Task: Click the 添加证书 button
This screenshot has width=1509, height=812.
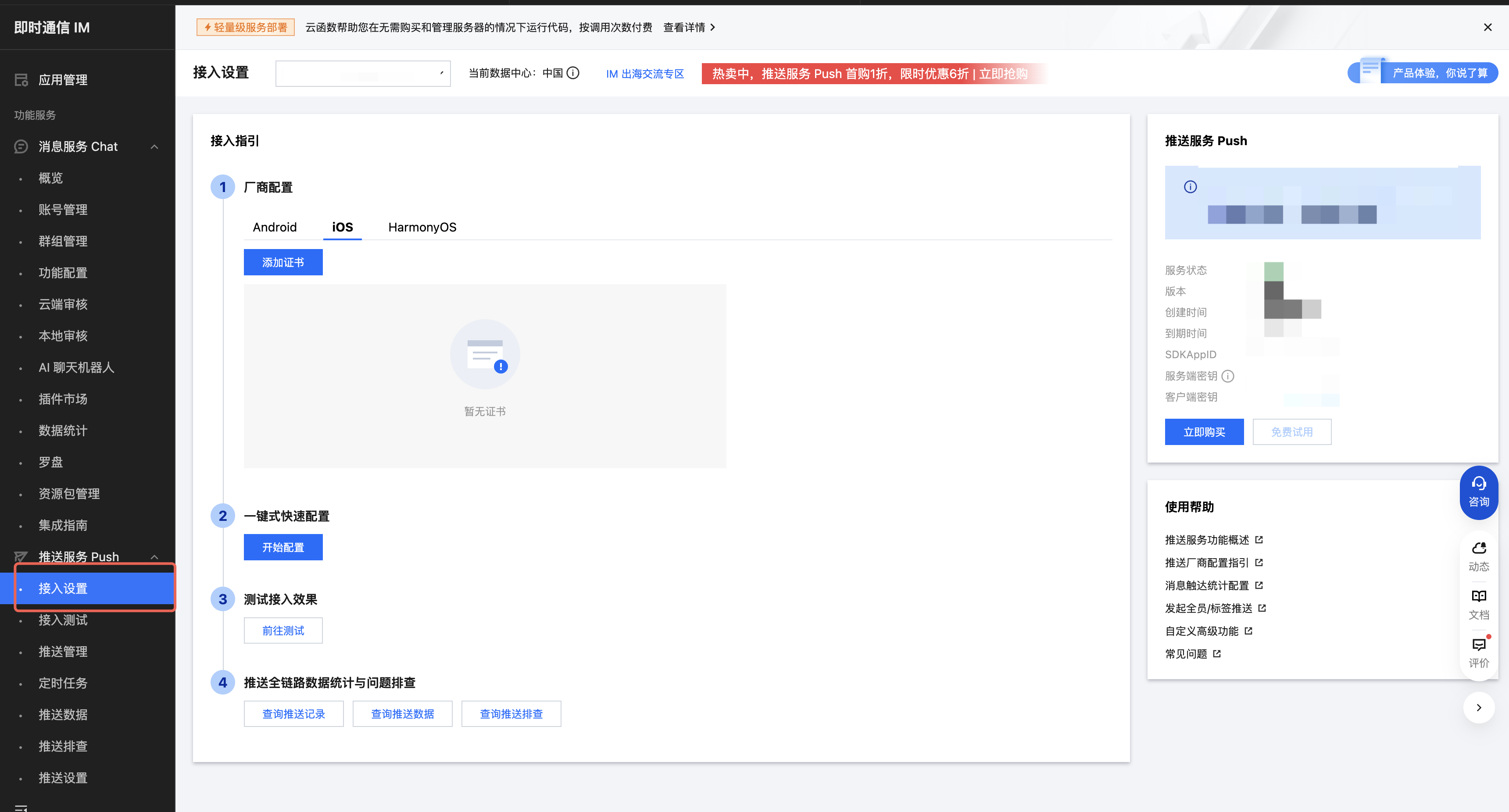Action: 283,262
